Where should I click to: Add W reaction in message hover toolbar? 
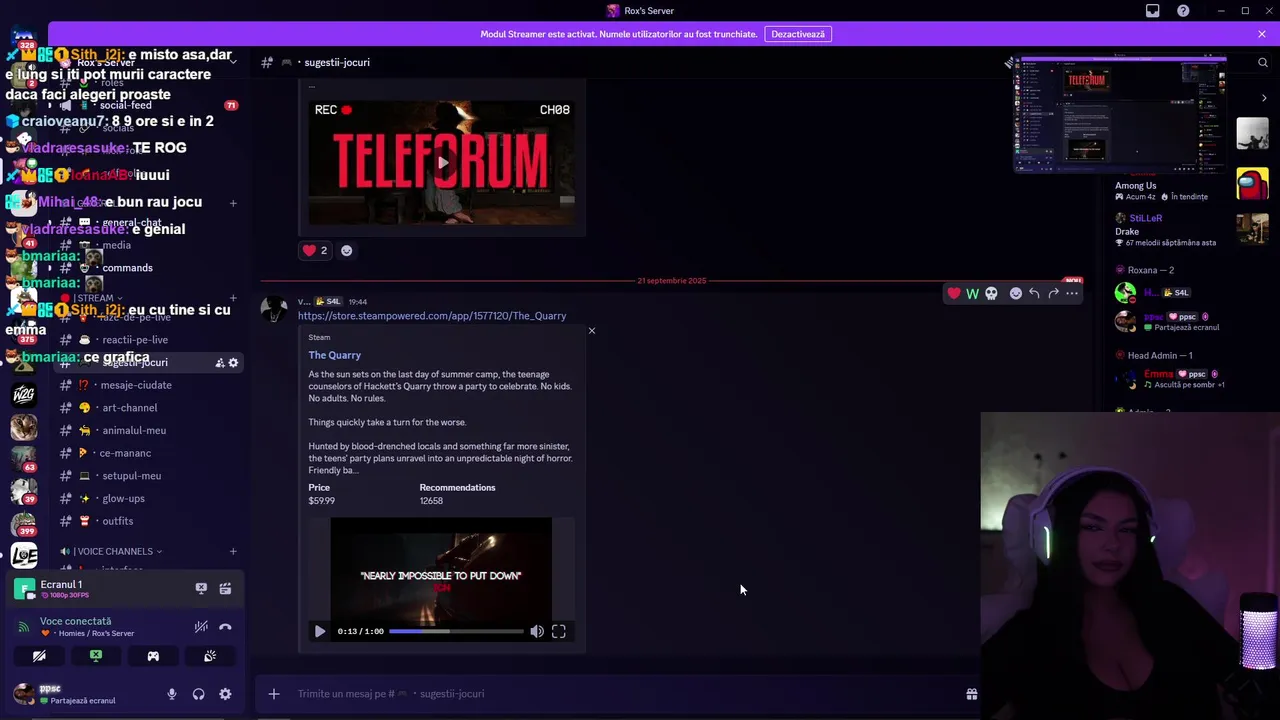(972, 293)
